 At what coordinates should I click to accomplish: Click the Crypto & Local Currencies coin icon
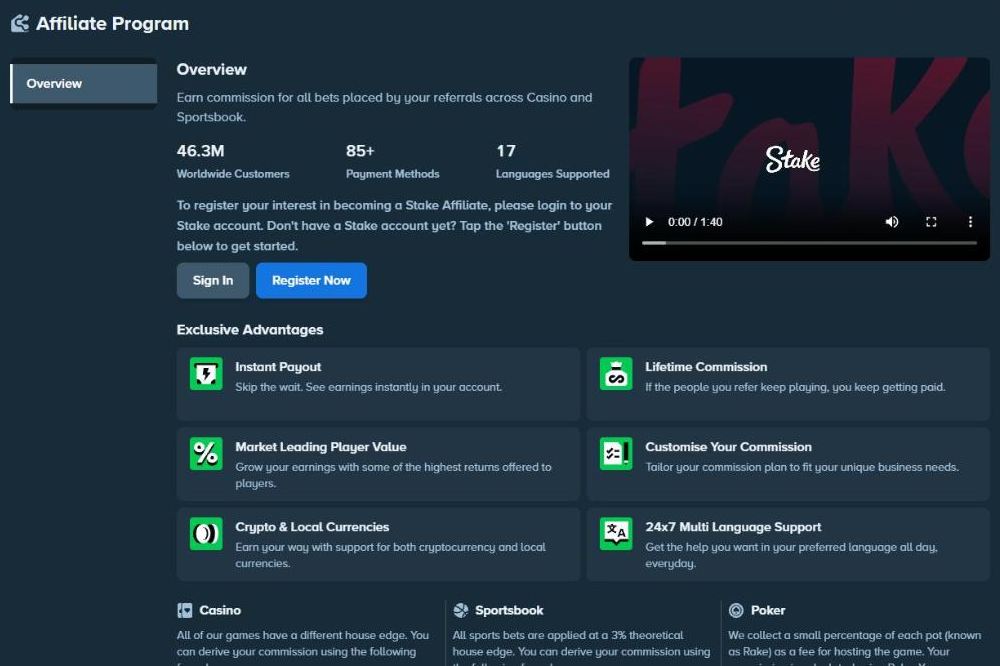pyautogui.click(x=206, y=533)
